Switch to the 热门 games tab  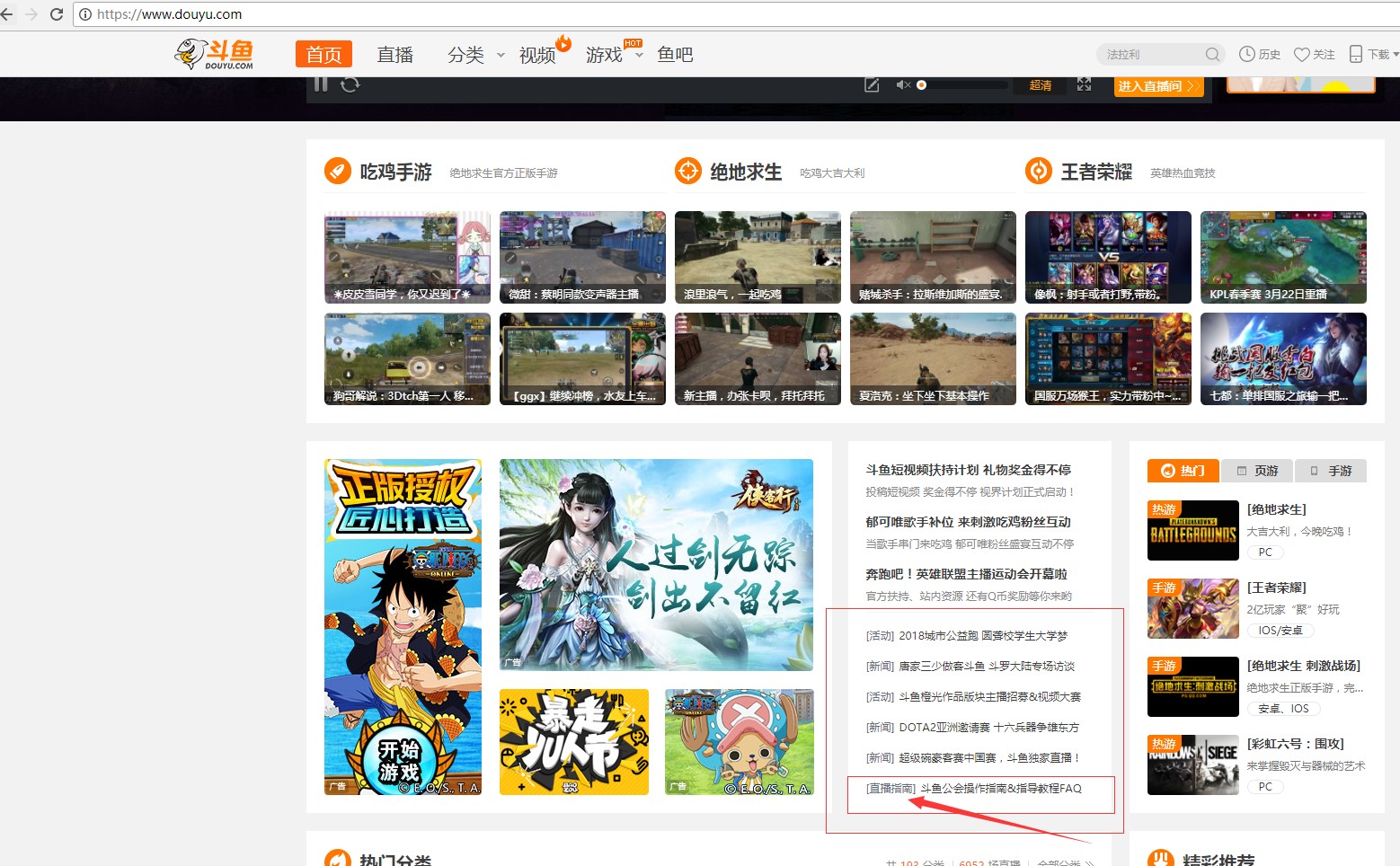1183,471
